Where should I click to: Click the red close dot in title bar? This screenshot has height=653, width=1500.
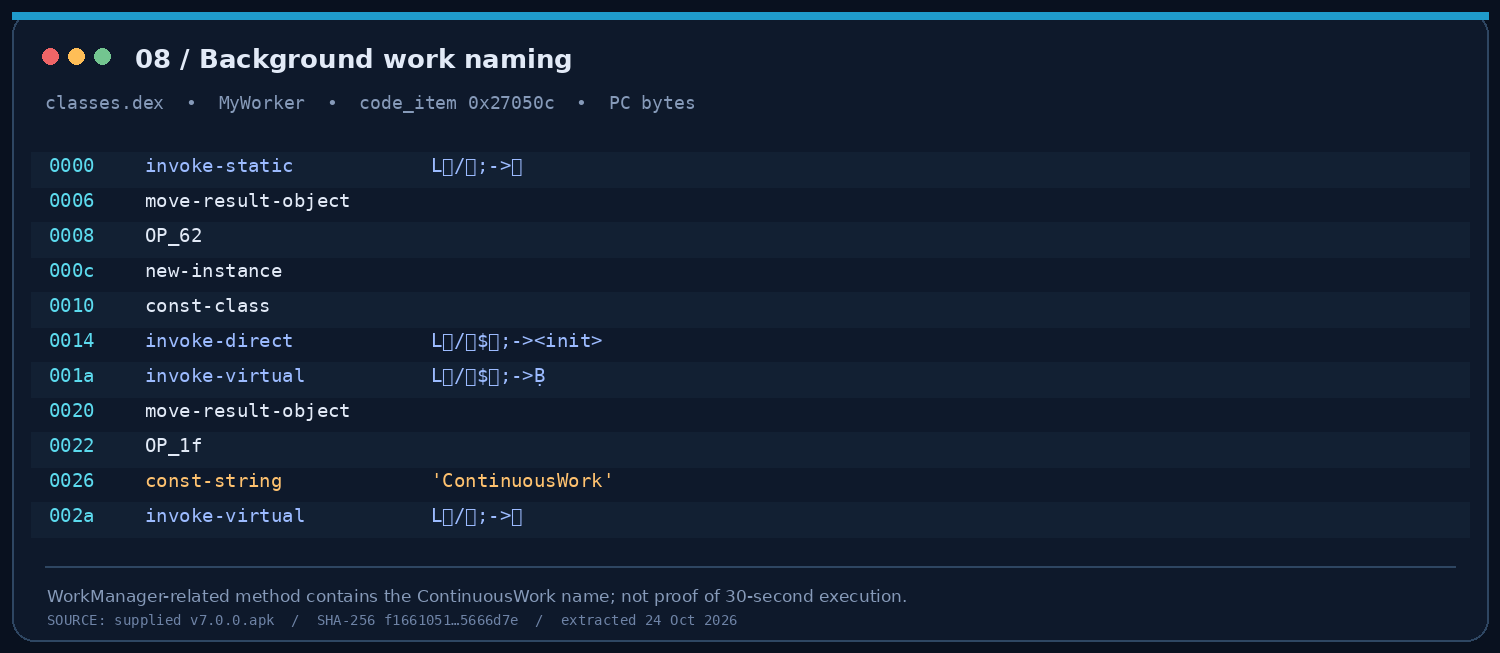[51, 57]
